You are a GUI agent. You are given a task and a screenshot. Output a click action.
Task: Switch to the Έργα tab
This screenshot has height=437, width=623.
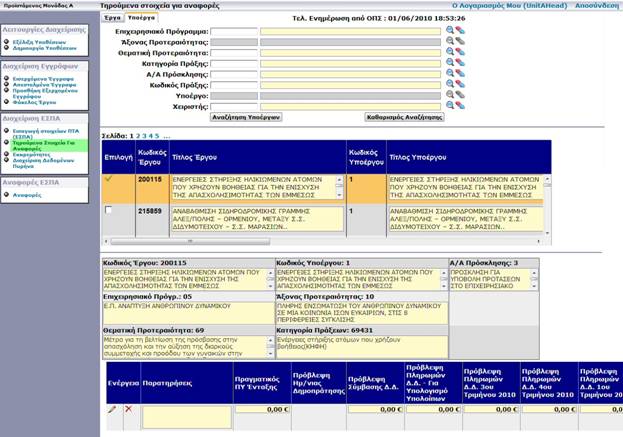(x=113, y=18)
